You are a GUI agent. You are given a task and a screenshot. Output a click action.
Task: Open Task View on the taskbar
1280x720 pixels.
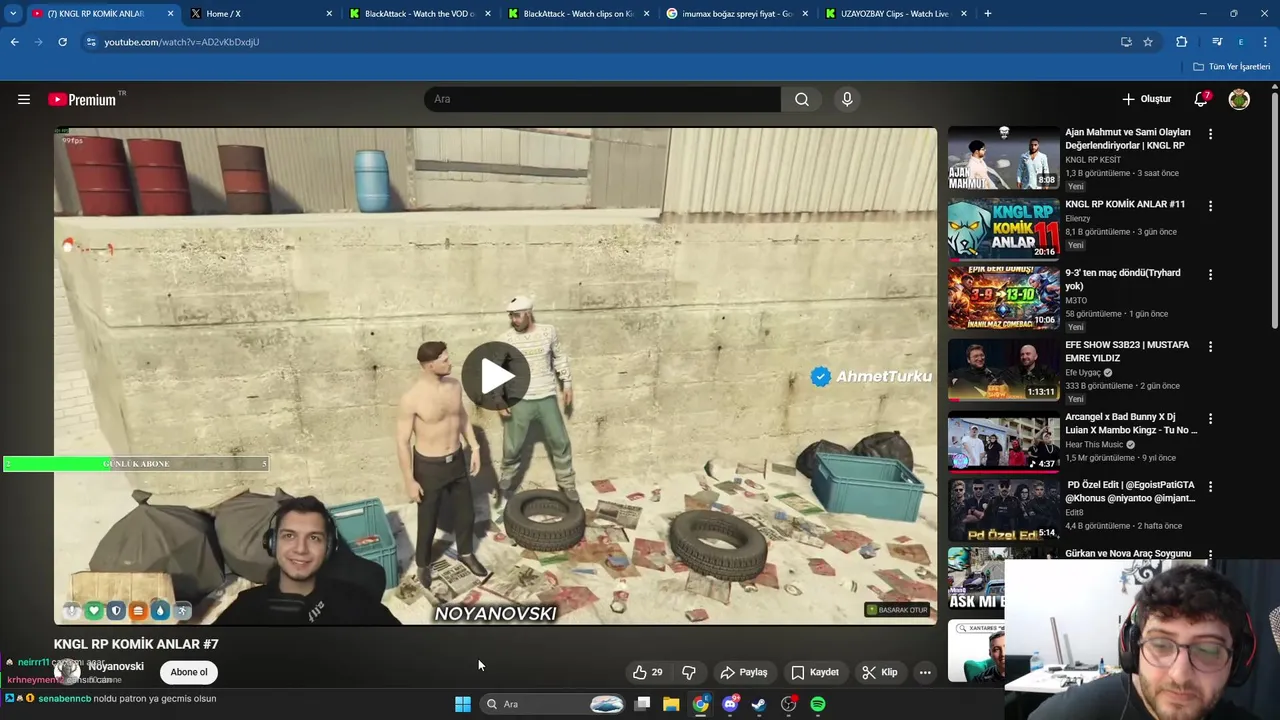point(643,704)
